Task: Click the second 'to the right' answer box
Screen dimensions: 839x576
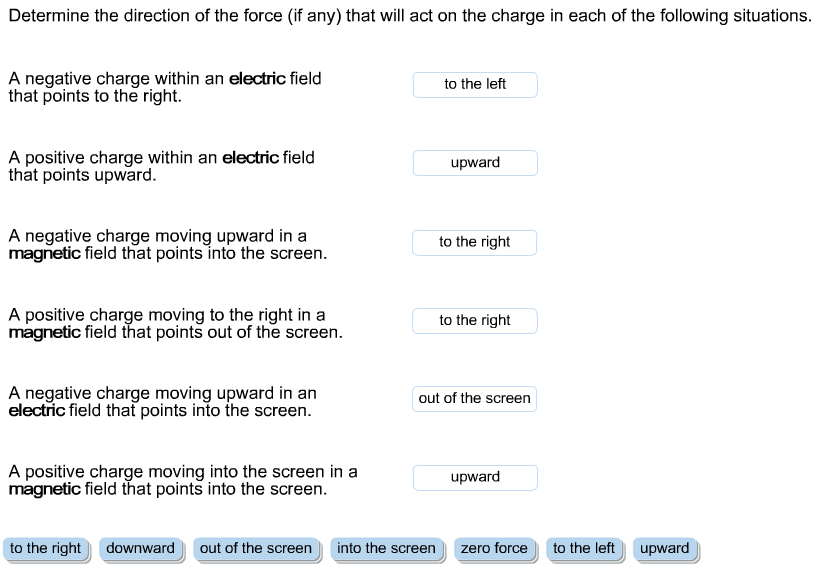Action: click(x=474, y=320)
